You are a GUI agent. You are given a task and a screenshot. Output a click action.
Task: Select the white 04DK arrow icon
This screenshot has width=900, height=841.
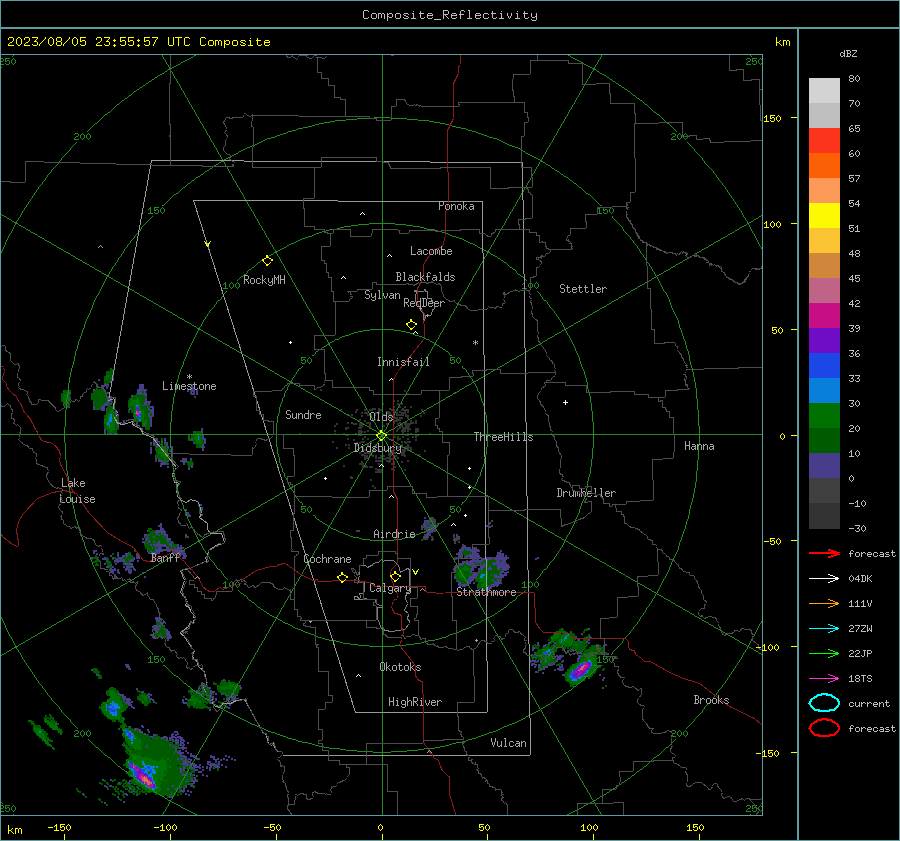tap(824, 579)
